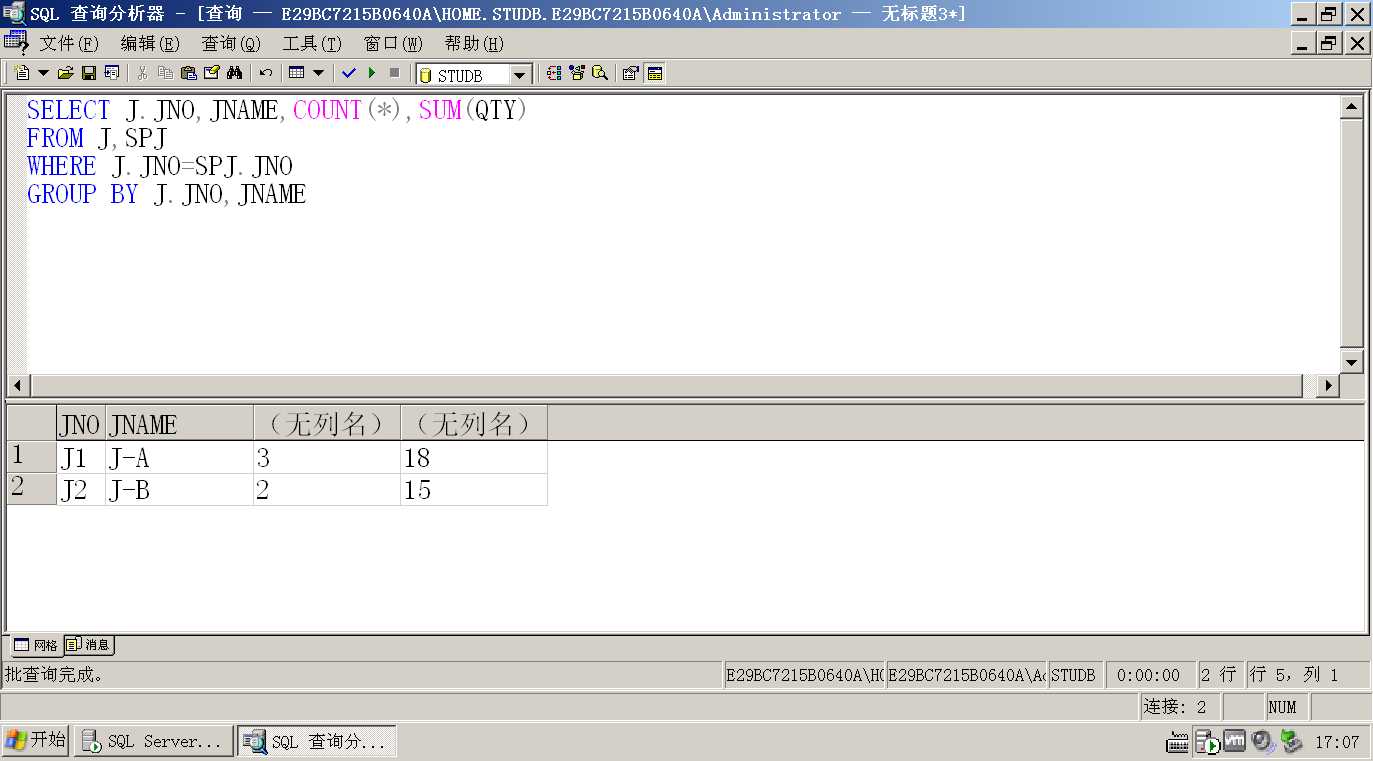This screenshot has width=1373, height=761.
Task: Click the SELECT keyword in query editor
Action: coord(68,110)
